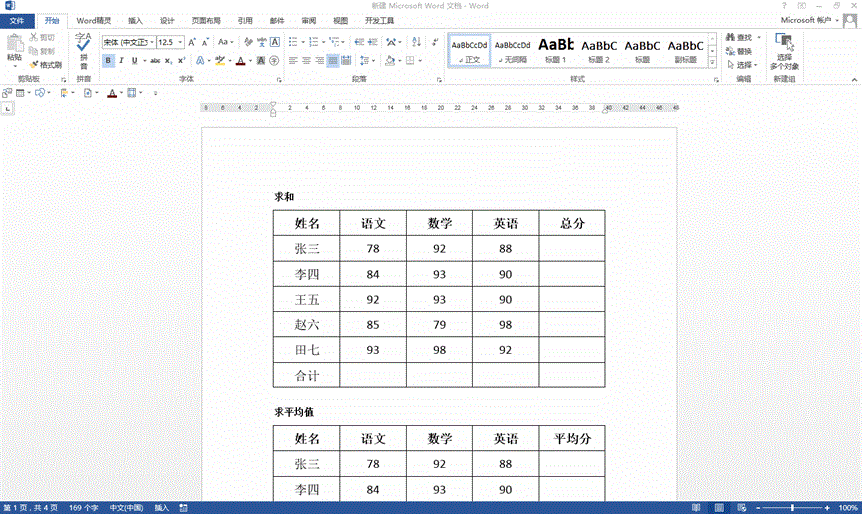Click the Replace (替换) button

tap(738, 51)
